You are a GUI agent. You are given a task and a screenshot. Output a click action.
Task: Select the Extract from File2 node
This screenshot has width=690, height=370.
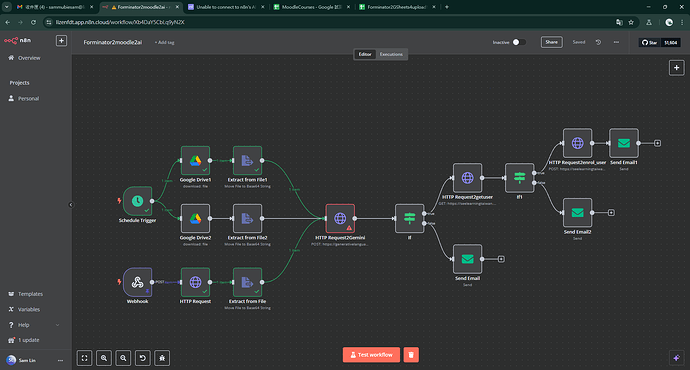(247, 218)
